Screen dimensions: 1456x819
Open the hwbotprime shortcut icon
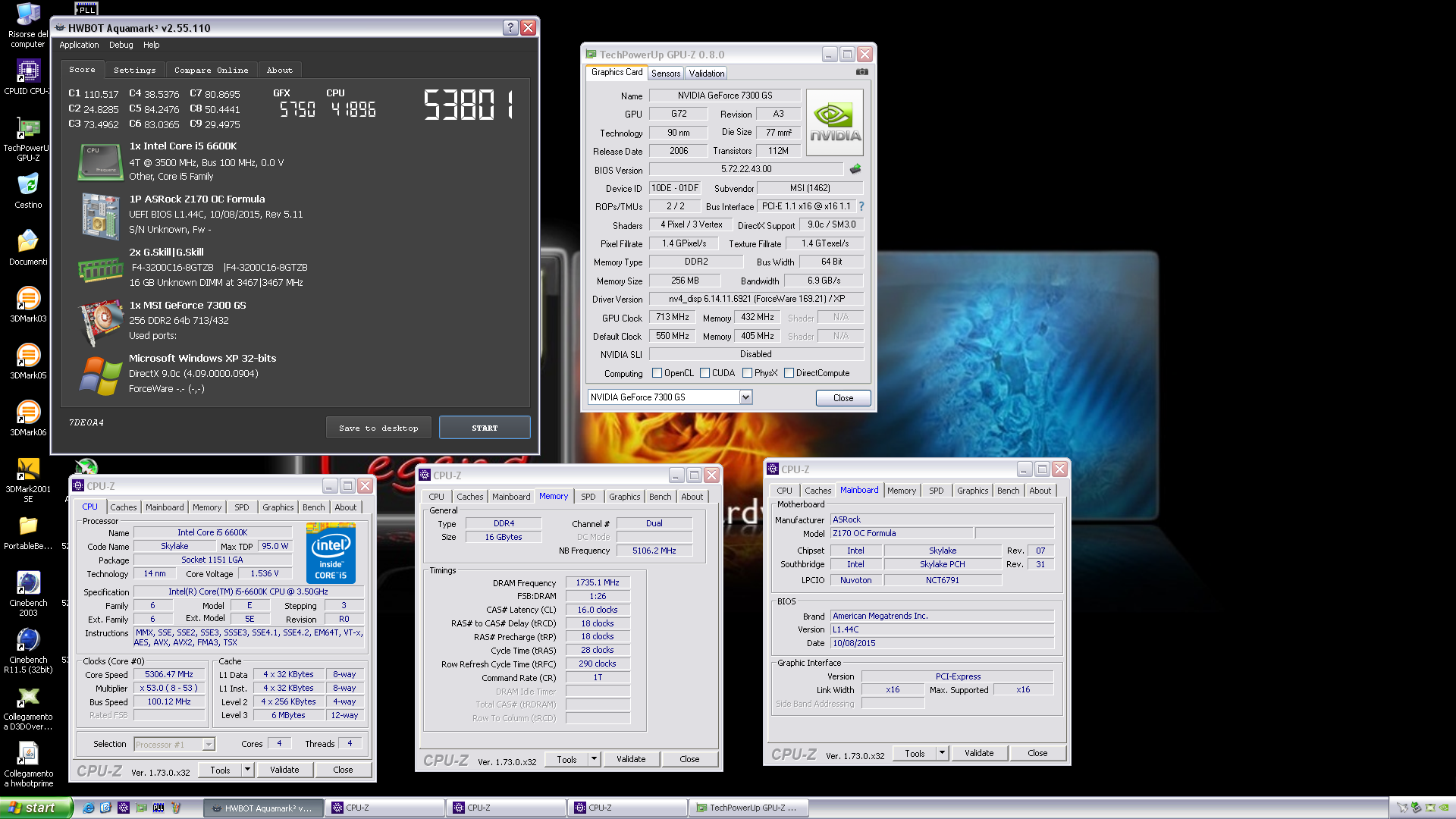pos(28,765)
